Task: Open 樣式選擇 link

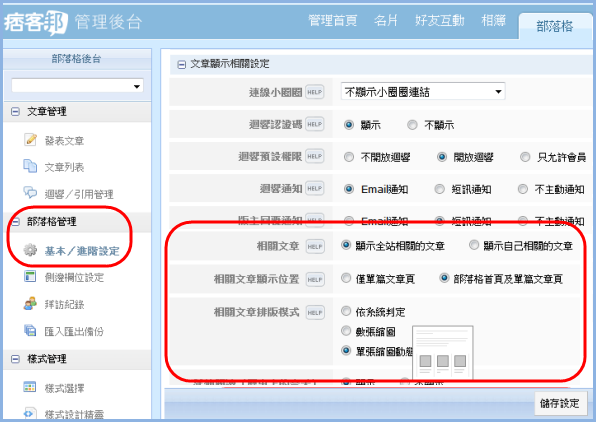Action: click(x=64, y=389)
